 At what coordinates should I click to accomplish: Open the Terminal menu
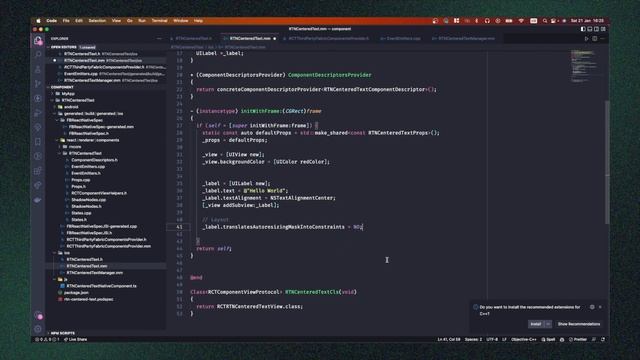159,21
